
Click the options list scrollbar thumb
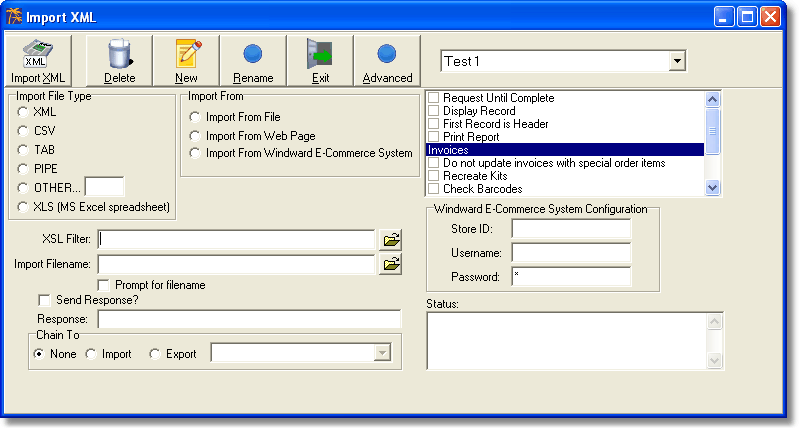[712, 131]
